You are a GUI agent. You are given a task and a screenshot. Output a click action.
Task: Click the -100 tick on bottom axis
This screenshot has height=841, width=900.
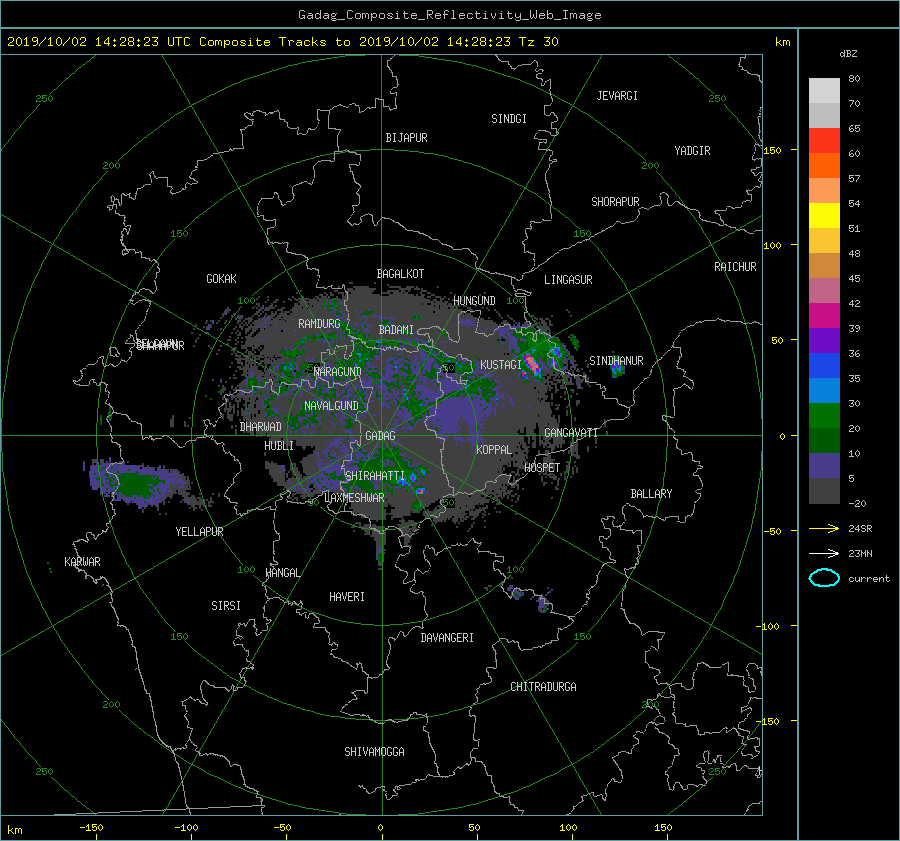(x=186, y=828)
